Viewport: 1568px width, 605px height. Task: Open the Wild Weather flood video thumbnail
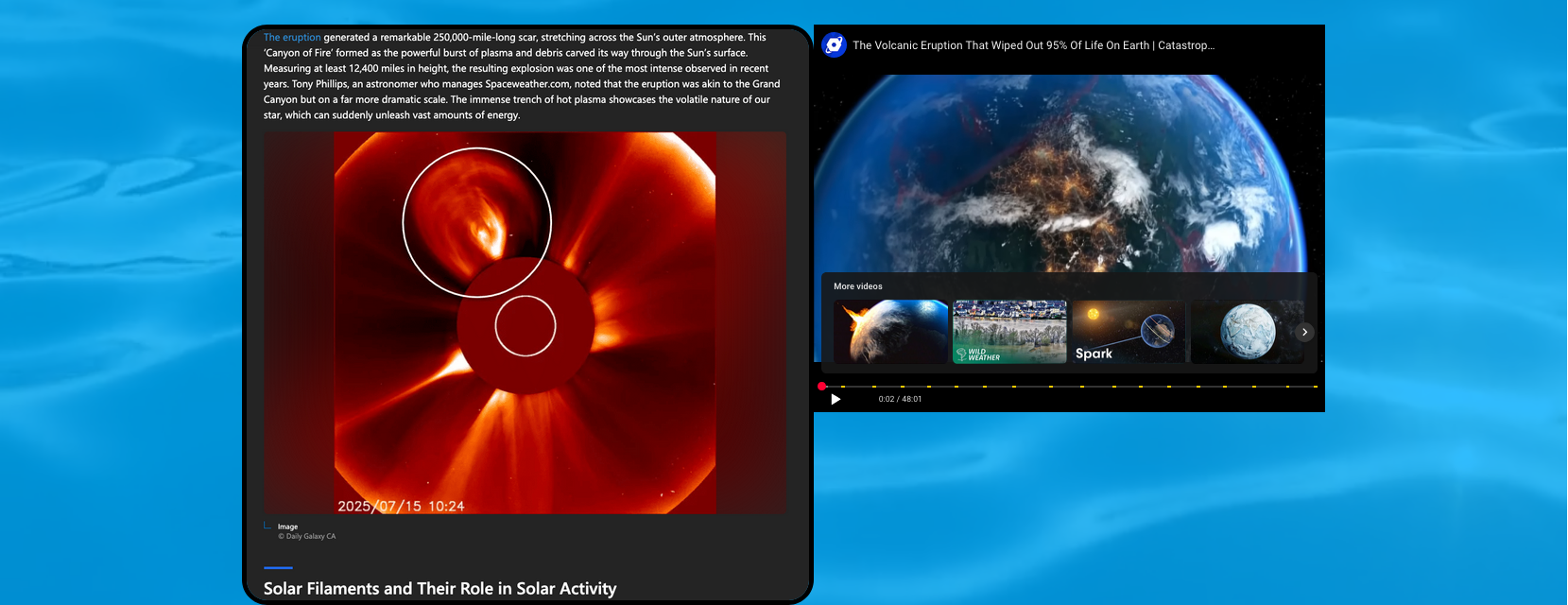pos(1009,332)
